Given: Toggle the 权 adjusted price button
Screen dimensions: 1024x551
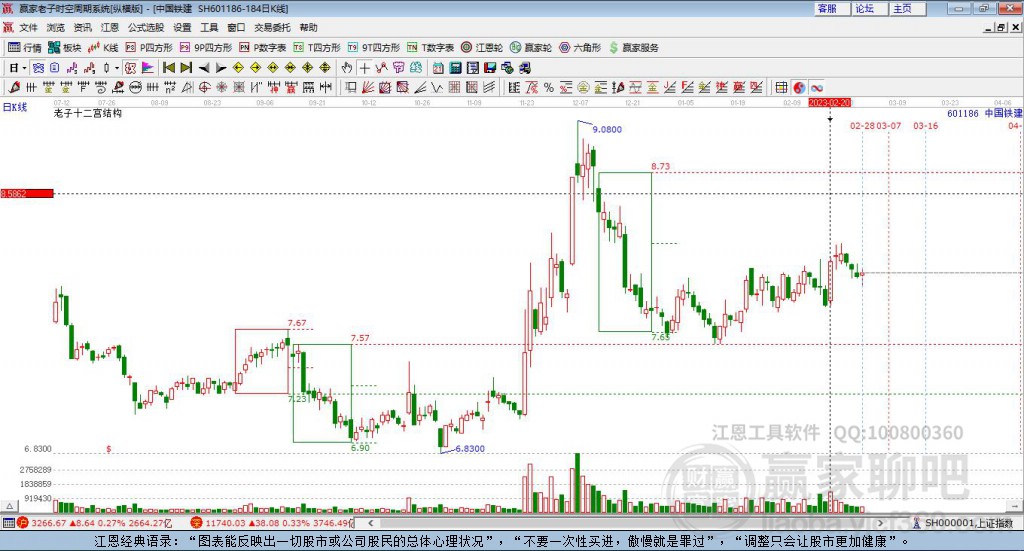Looking at the screenshot, I should coord(131,68).
